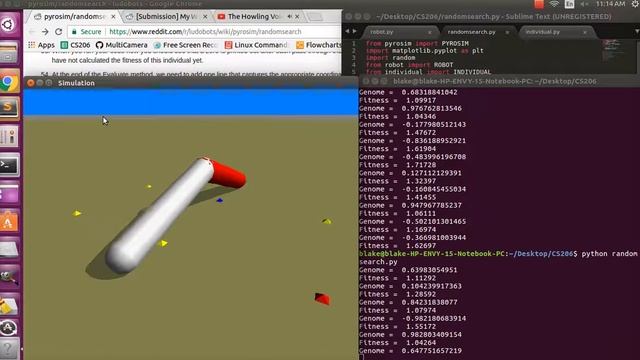Open the Ubuntu Dash search icon
The image size is (640, 360).
tap(9, 24)
